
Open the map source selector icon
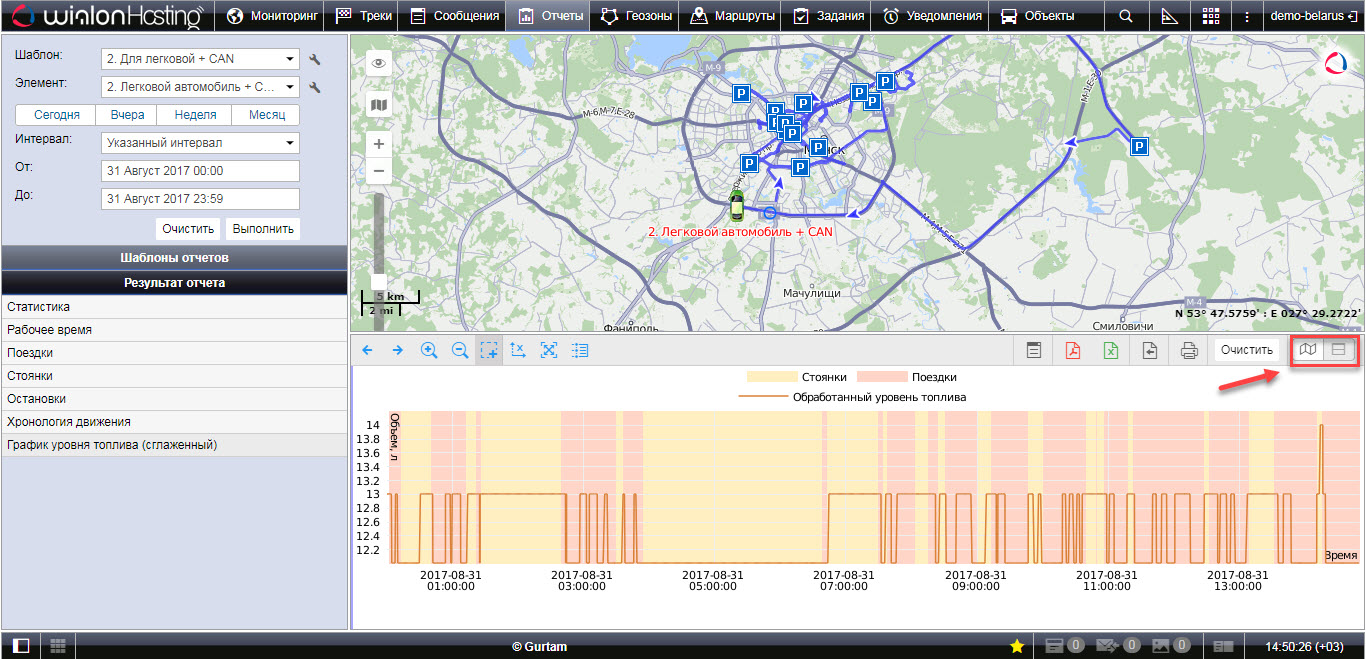pos(379,104)
